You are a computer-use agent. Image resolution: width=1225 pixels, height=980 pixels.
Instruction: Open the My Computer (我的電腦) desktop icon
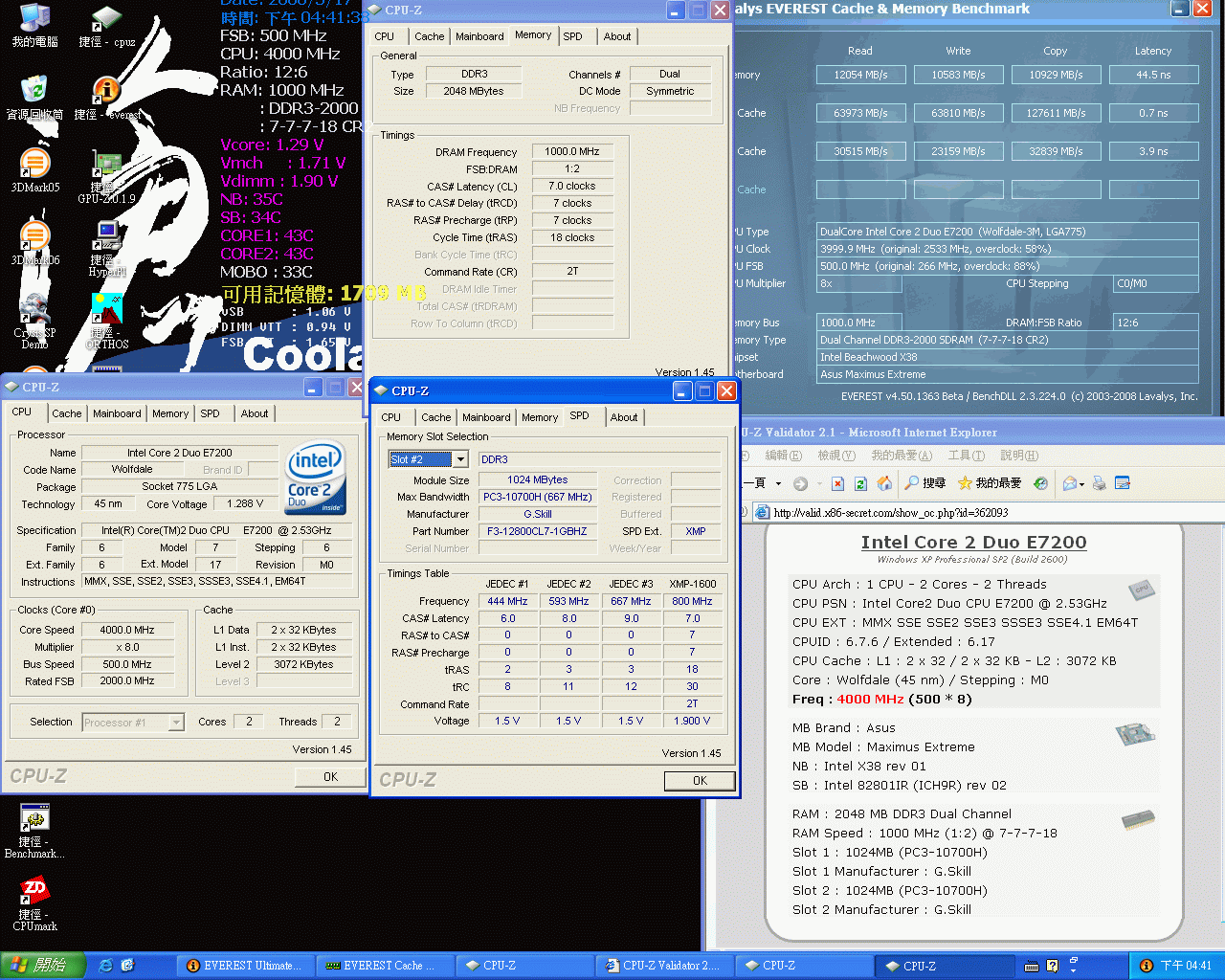click(34, 26)
